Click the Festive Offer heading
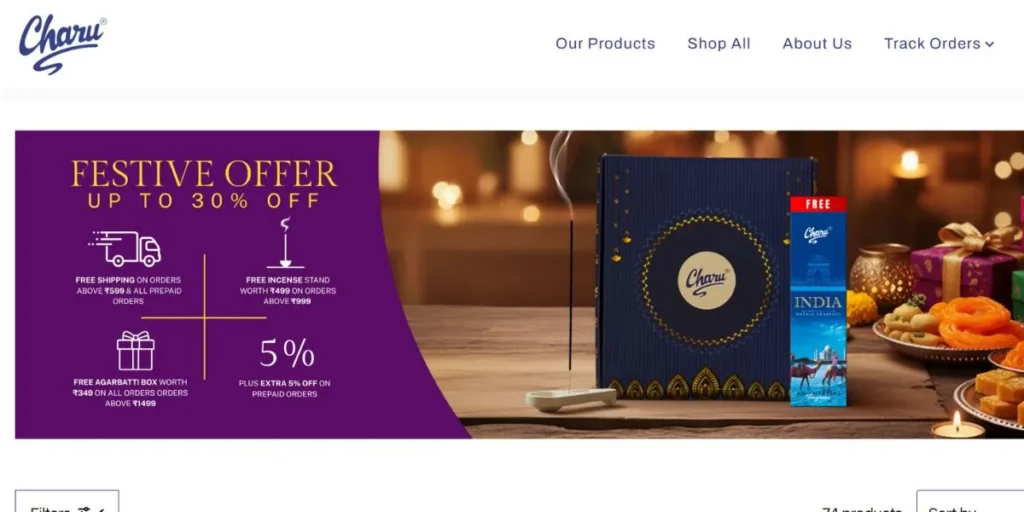Screen dimensions: 1024x512 tap(204, 174)
